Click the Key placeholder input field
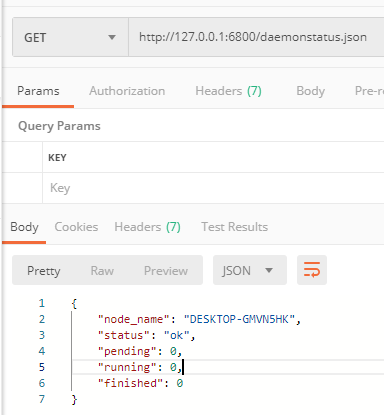Screen dimensions: 384x415 point(213,188)
